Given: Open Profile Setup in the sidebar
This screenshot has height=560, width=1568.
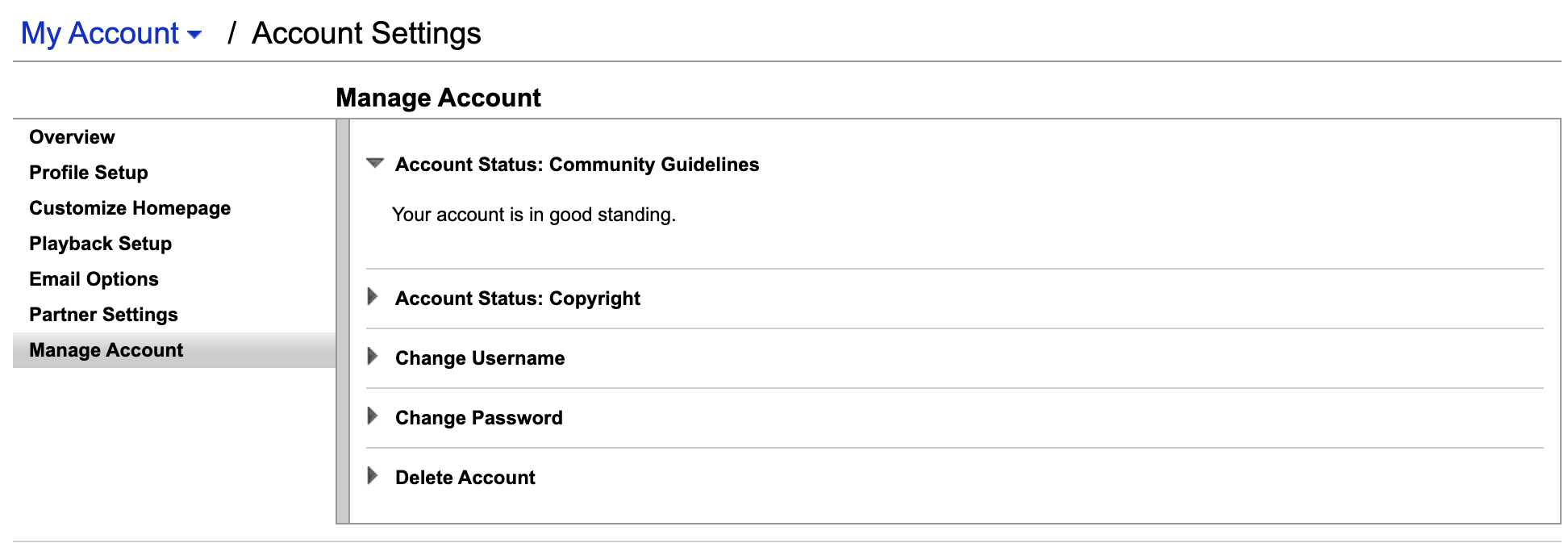Looking at the screenshot, I should click(89, 173).
